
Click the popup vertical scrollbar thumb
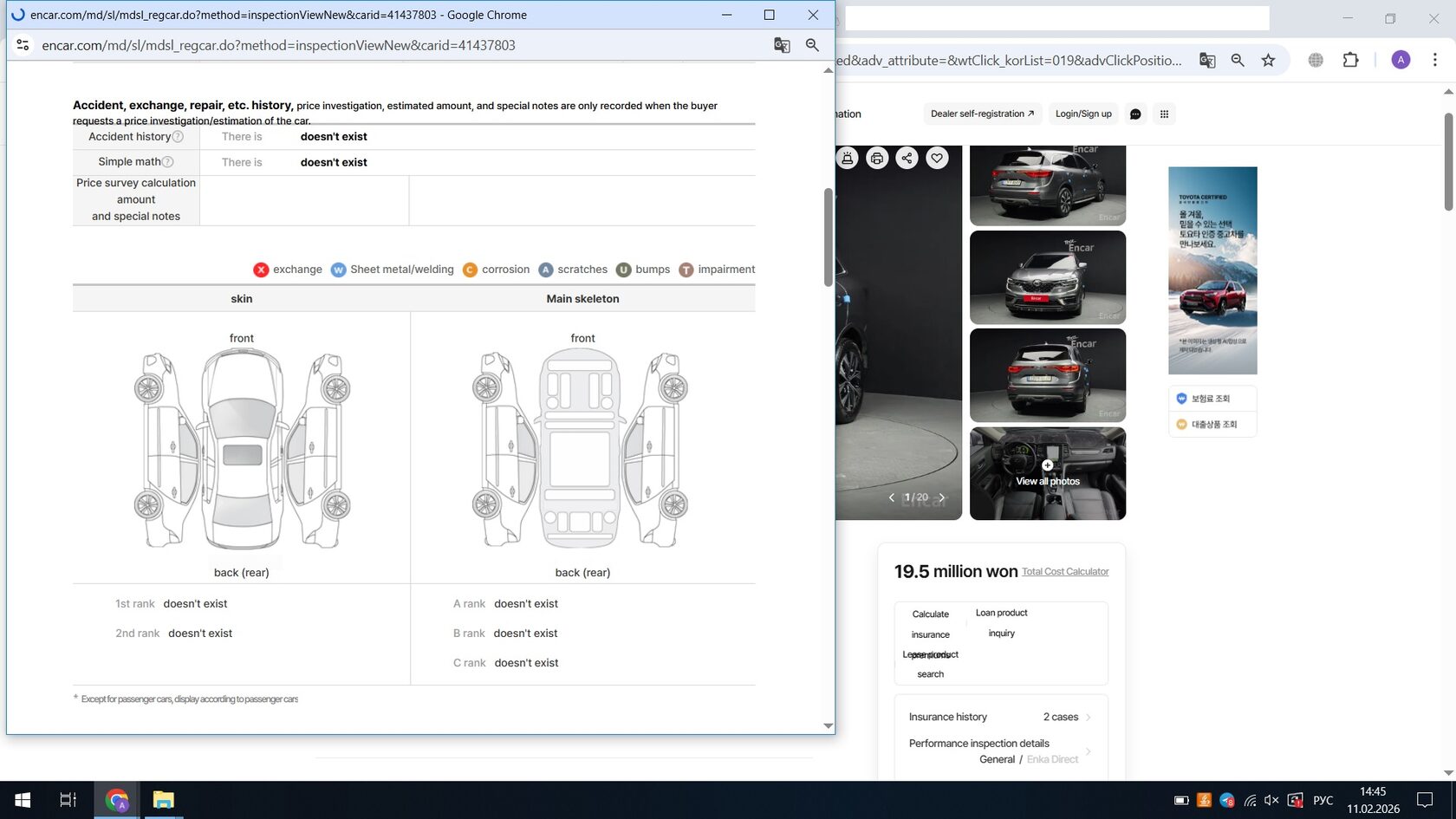point(828,237)
